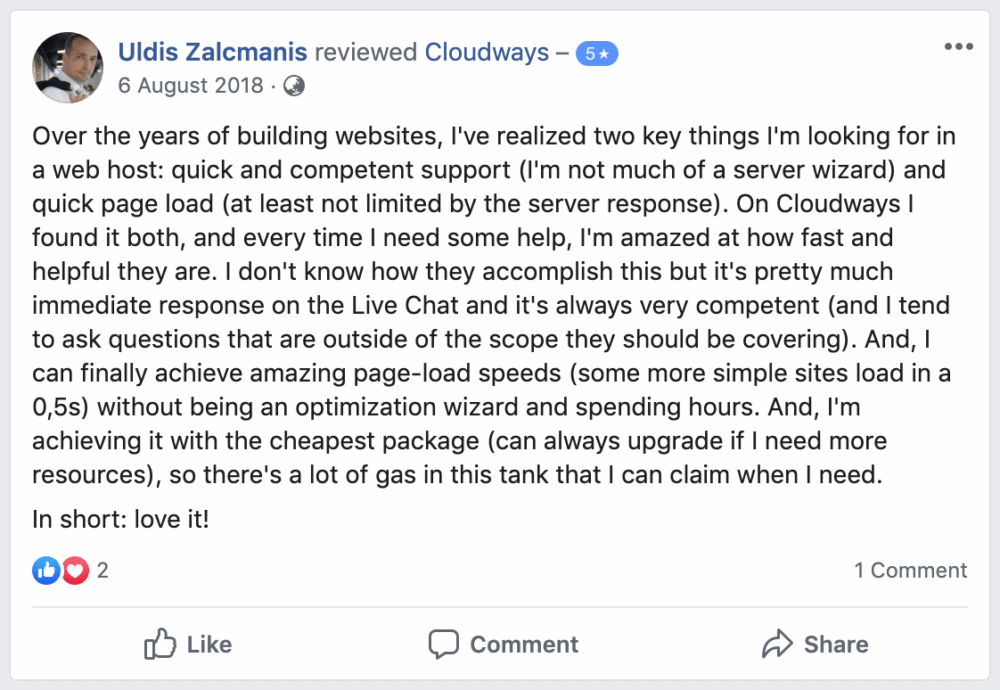The image size is (1000, 690).
Task: Click the speech bubble icon beside Comment
Action: pos(443,644)
